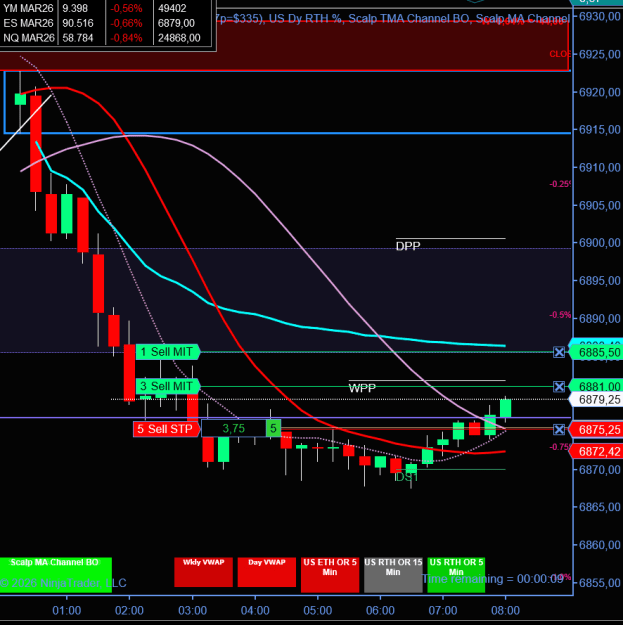Click the Wkly VWAP status box
The width and height of the screenshot is (623, 625).
[x=203, y=572]
